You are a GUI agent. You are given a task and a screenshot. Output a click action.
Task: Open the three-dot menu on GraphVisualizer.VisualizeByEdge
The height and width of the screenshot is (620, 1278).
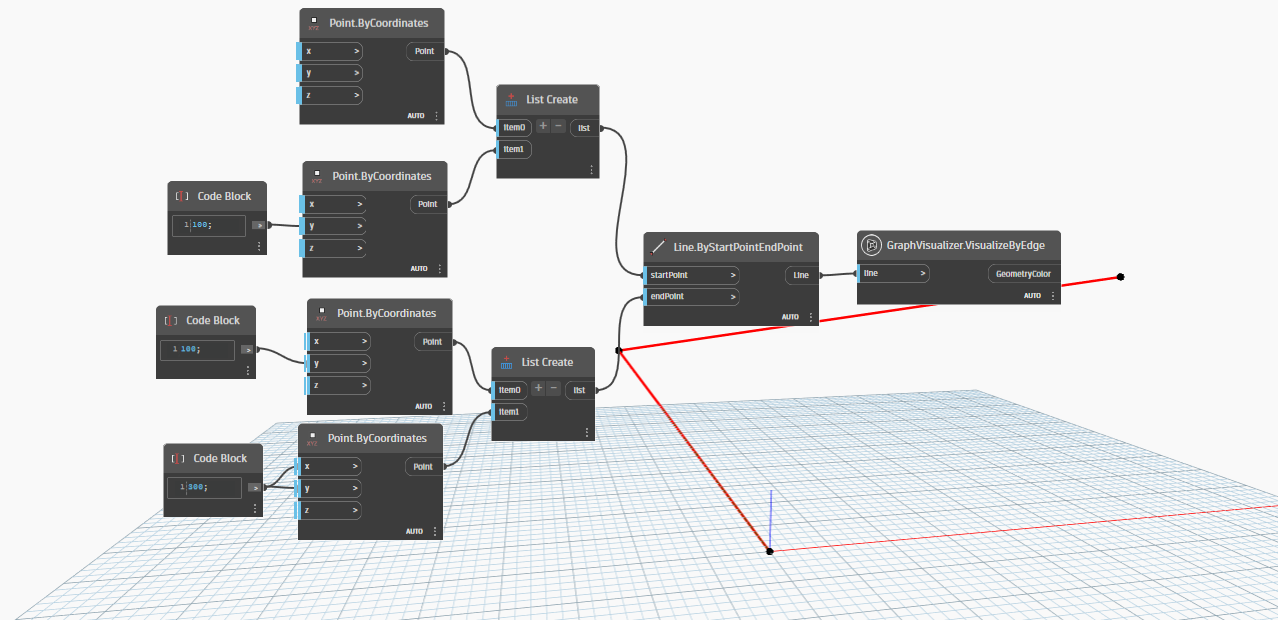coord(1053,296)
